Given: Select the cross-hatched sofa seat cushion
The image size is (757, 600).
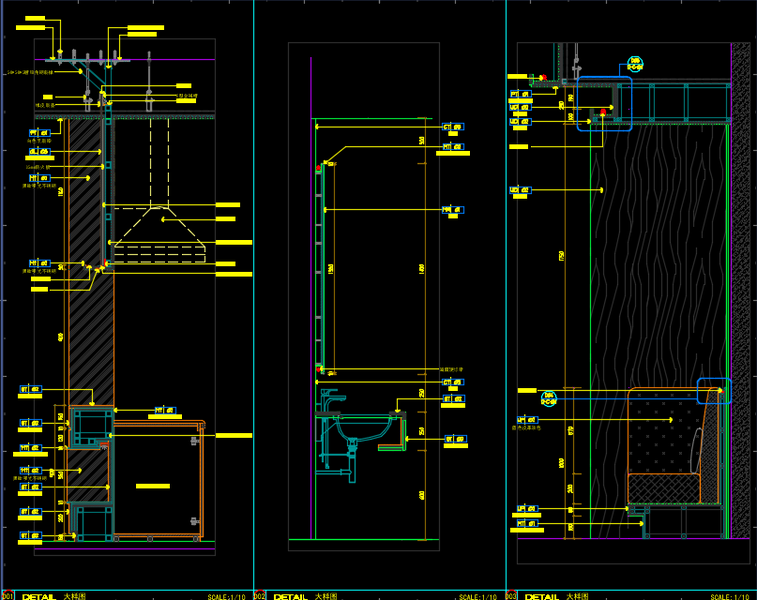Looking at the screenshot, I should click(x=664, y=488).
